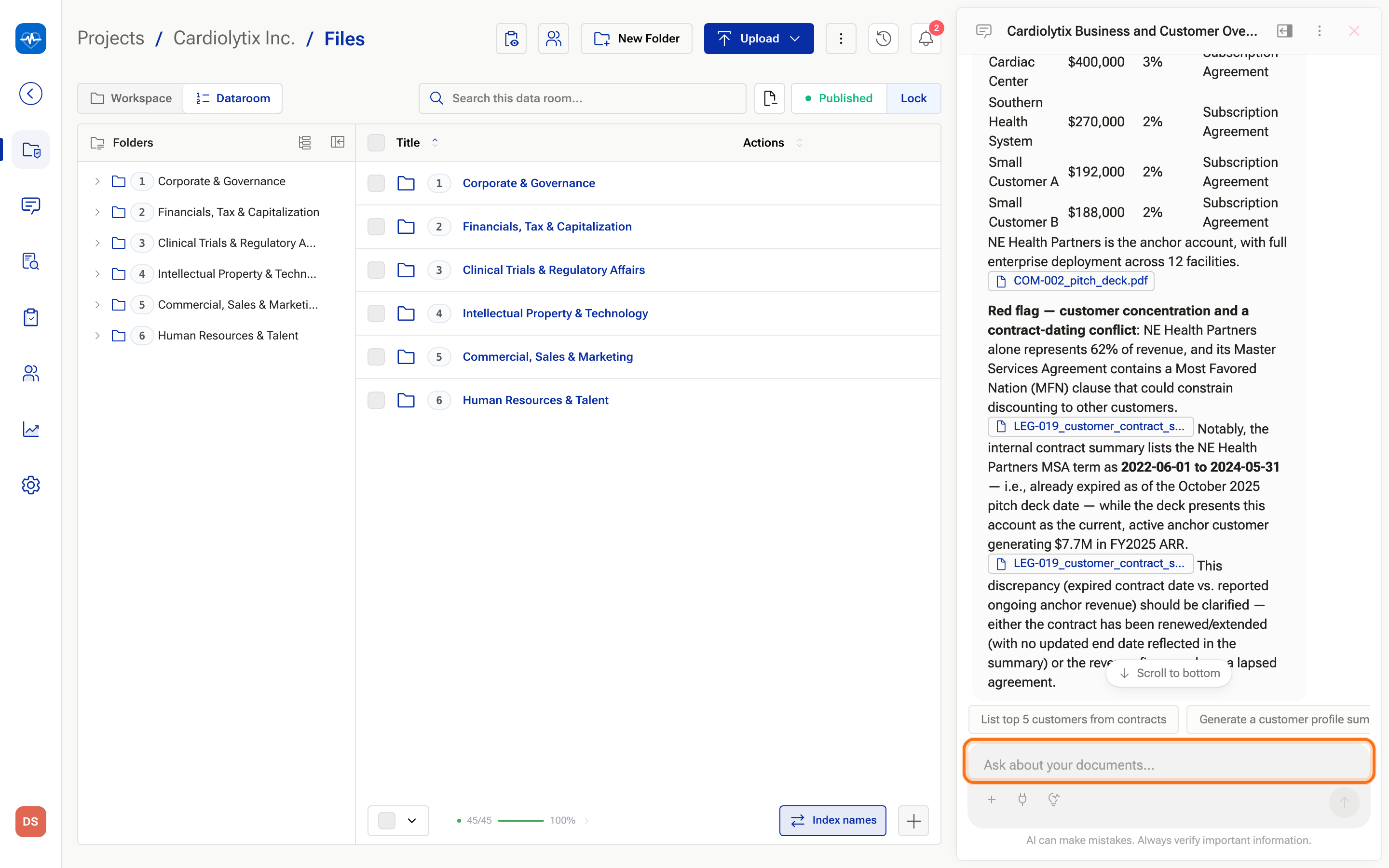Expand Financials, Tax & Capitalization tree node
Viewport: 1389px width, 868px height.
[97, 212]
